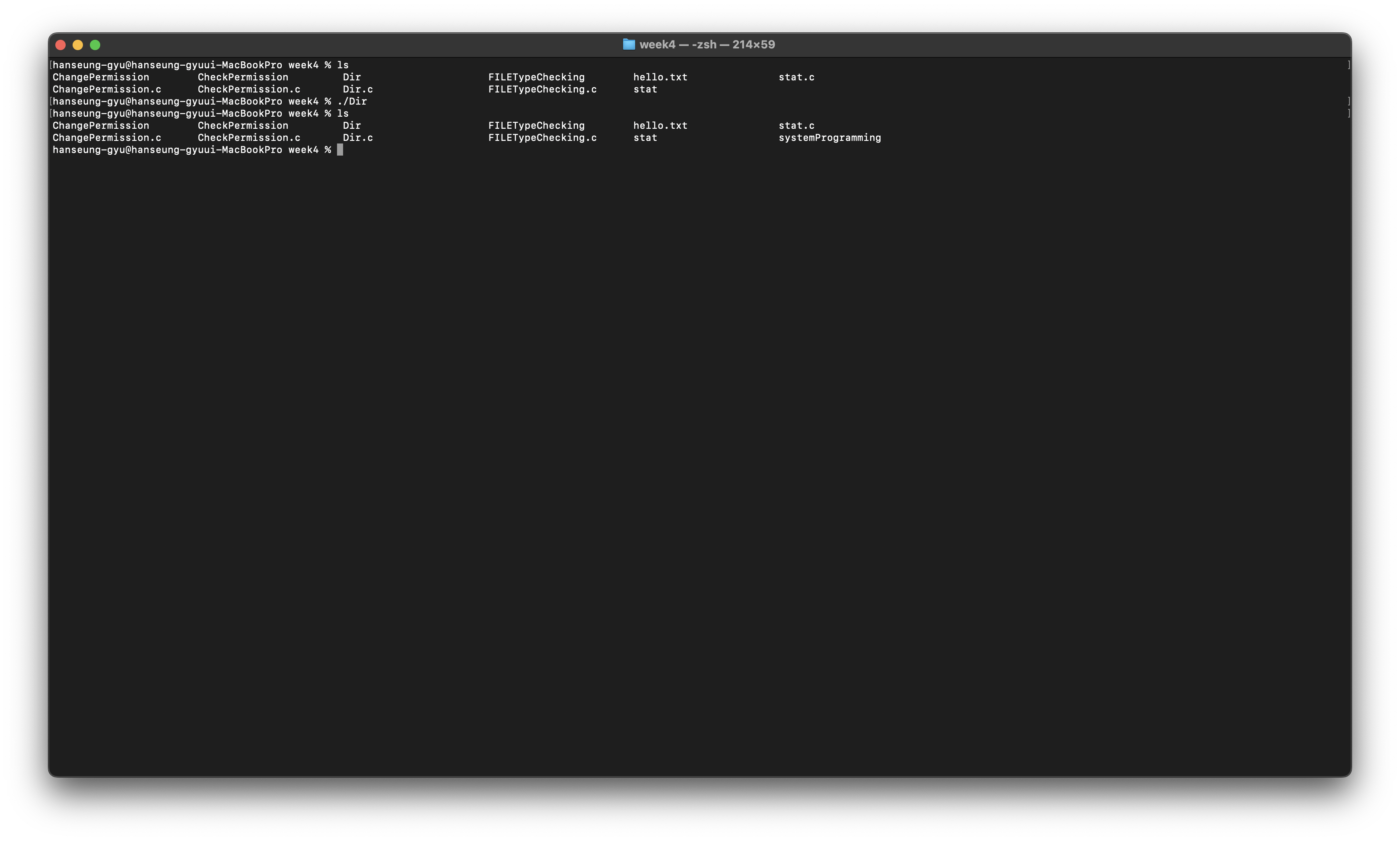Screen dimensions: 1400x841
Task: Click the blue folder icon in title bar
Action: pos(628,44)
